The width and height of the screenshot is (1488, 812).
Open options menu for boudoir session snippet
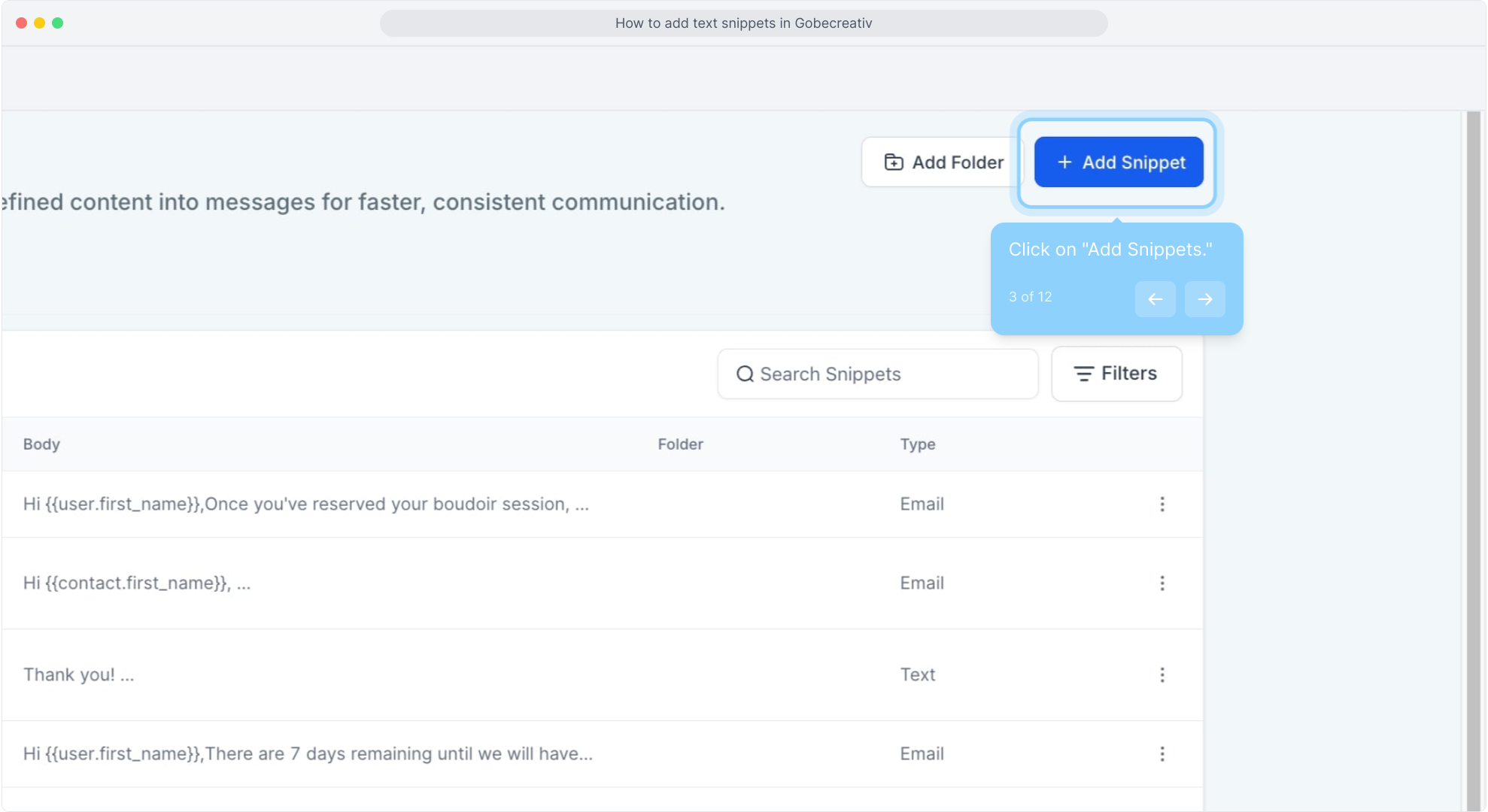pyautogui.click(x=1162, y=504)
